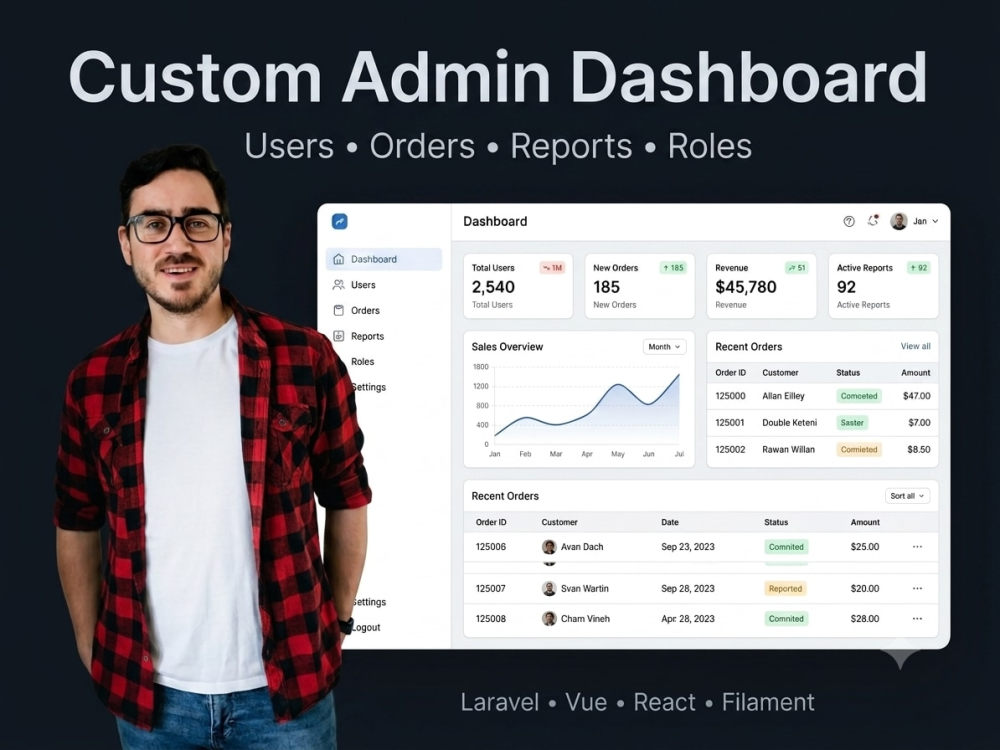Click the Users people icon
The width and height of the screenshot is (1000, 750).
[339, 284]
